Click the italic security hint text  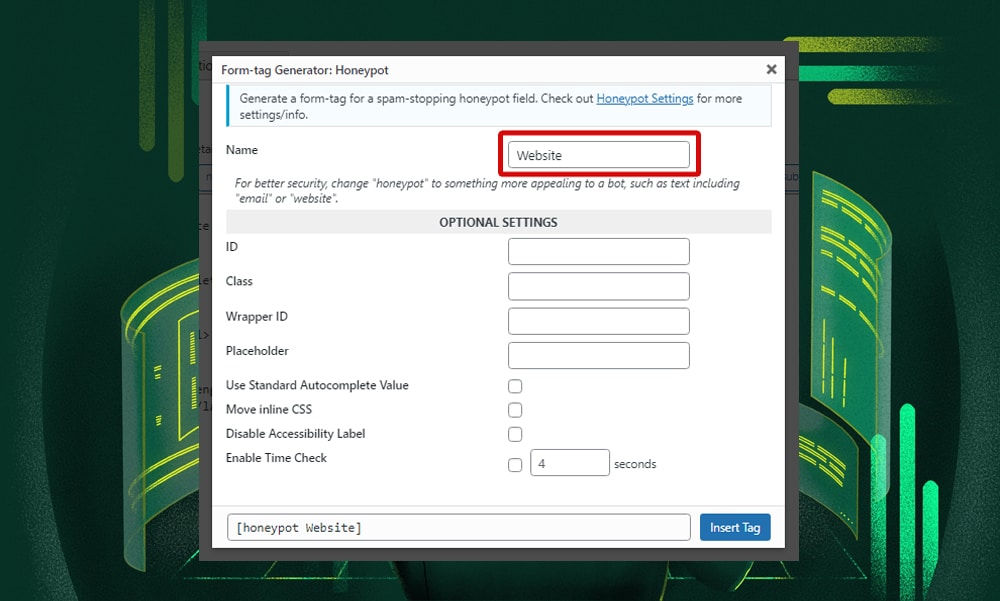[498, 190]
